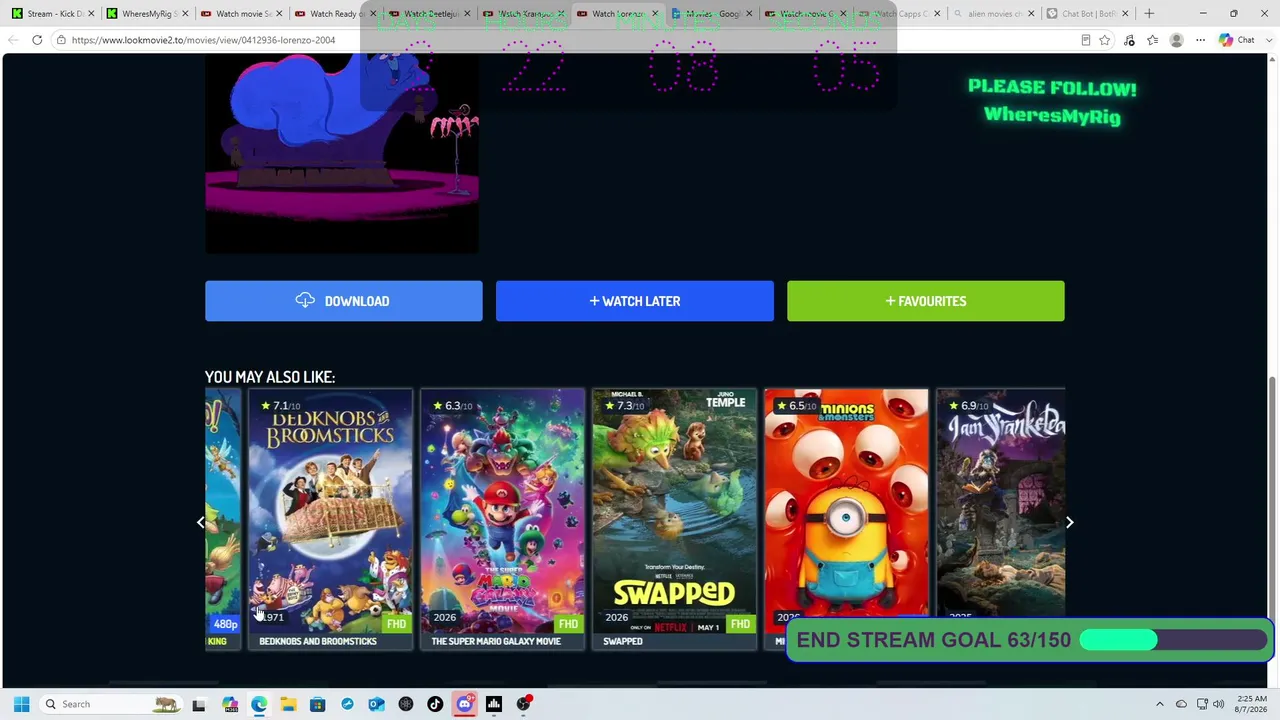Open Outlook from the taskbar
This screenshot has height=720, width=1280.
(x=376, y=704)
